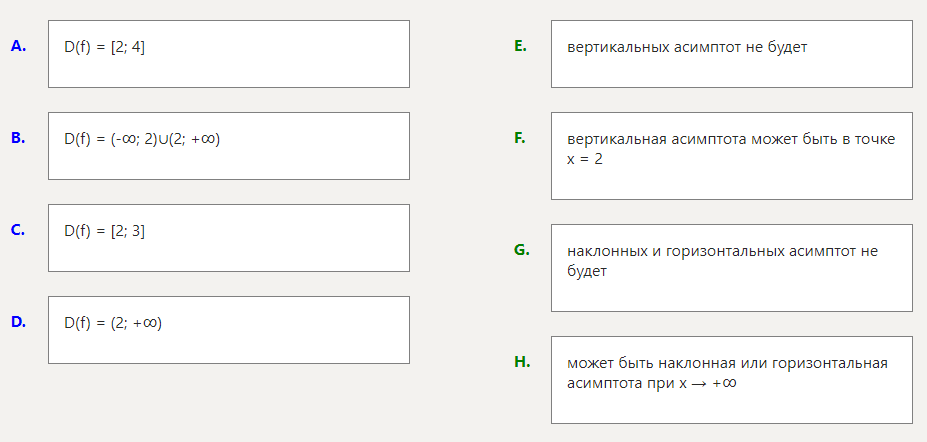Click the green letter H label
927x442 pixels.
point(522,362)
